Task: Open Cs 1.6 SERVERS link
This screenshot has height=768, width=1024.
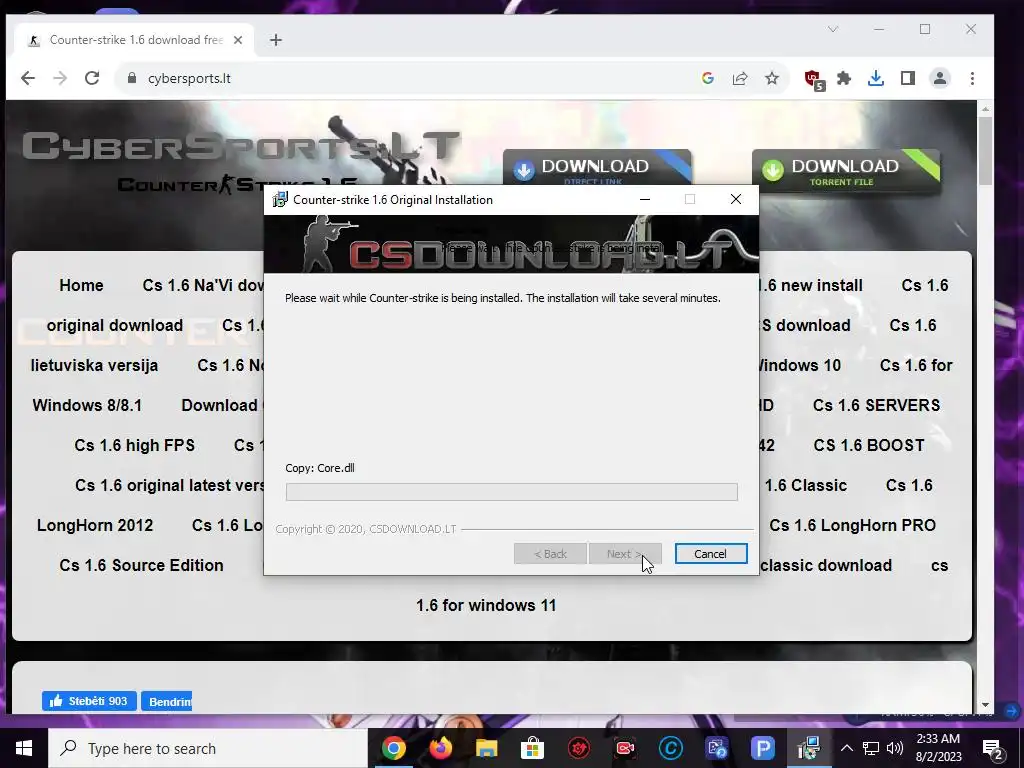Action: pyautogui.click(x=876, y=405)
